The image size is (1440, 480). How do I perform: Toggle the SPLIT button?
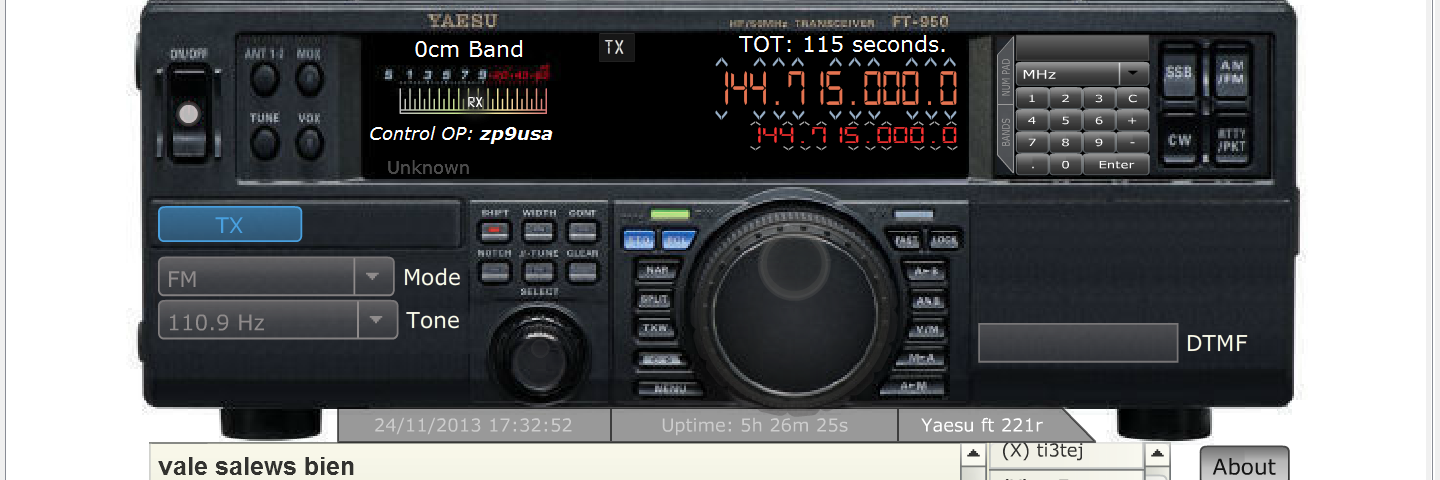(x=655, y=300)
